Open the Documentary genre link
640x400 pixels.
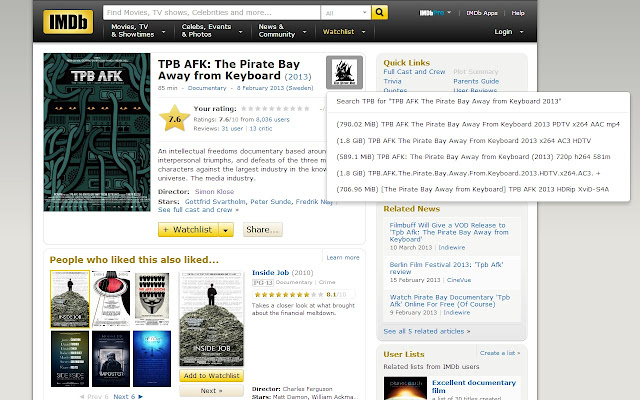click(207, 88)
